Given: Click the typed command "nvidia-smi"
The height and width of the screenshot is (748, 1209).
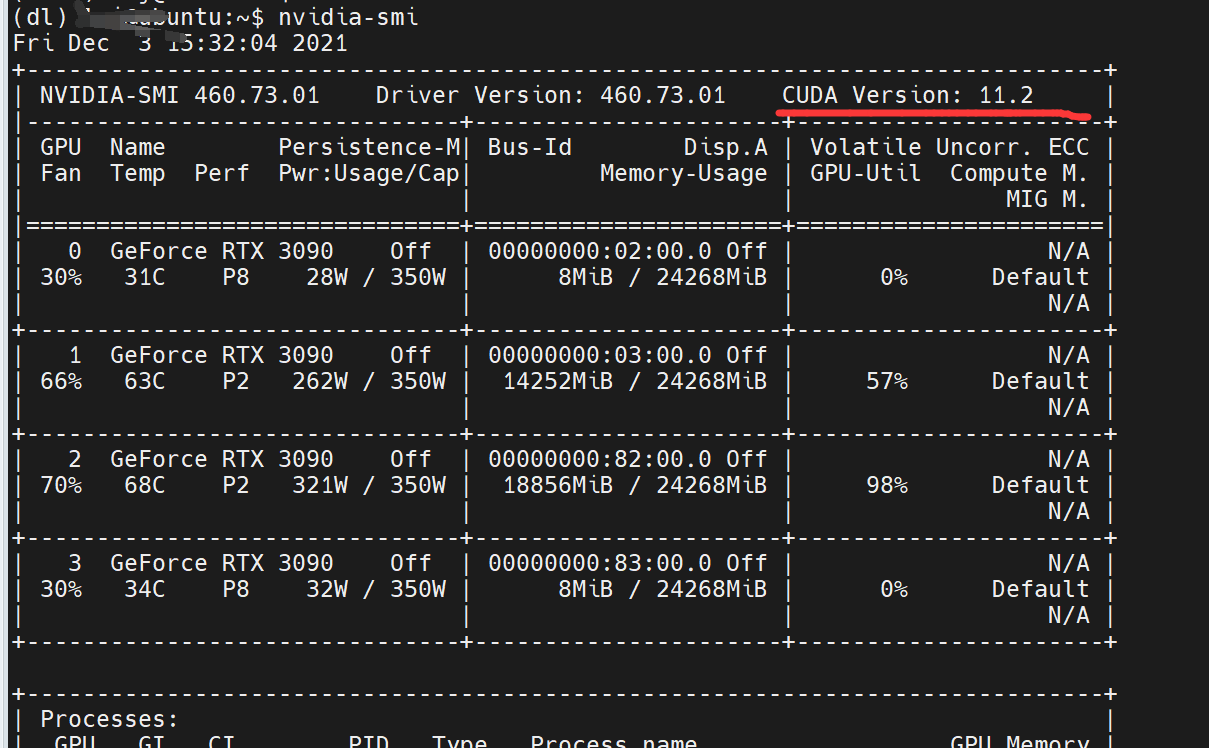Looking at the screenshot, I should coord(348,17).
